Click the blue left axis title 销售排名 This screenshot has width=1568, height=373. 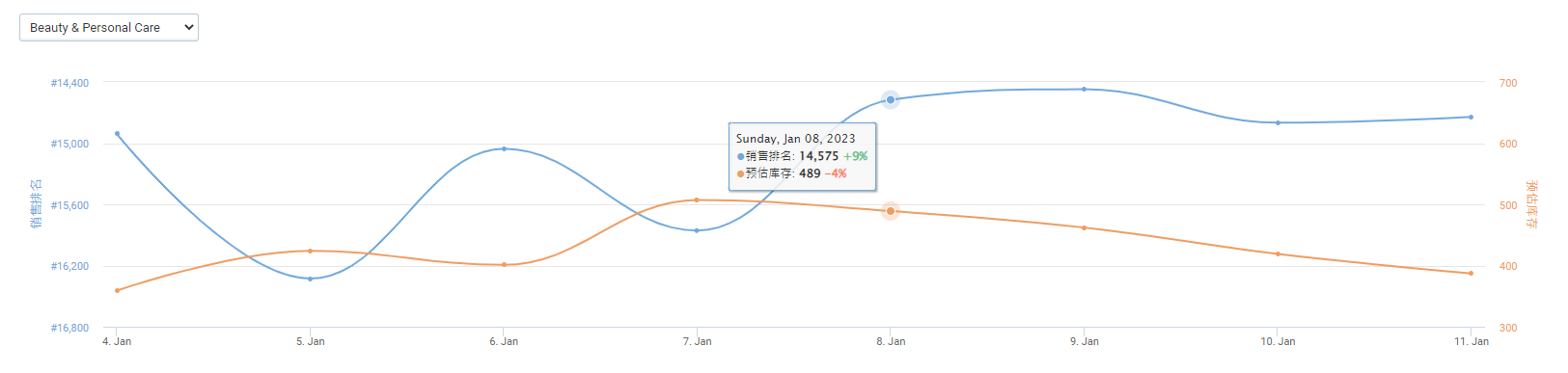coord(36,204)
